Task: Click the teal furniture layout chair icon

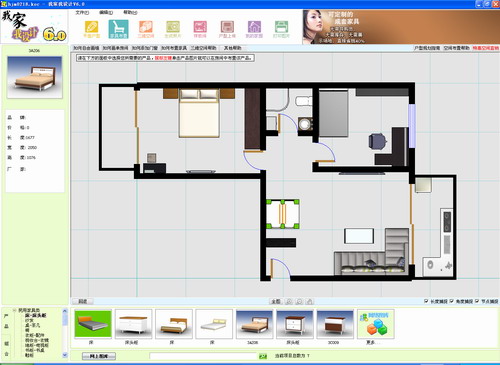Action: pos(118,29)
